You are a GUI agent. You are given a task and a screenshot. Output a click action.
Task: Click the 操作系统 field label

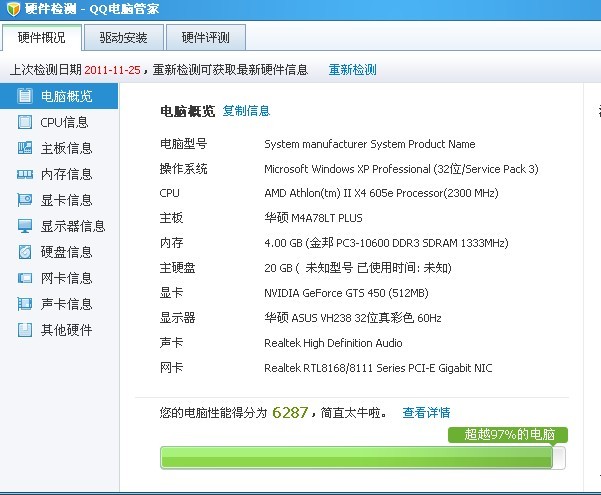pyautogui.click(x=184, y=169)
